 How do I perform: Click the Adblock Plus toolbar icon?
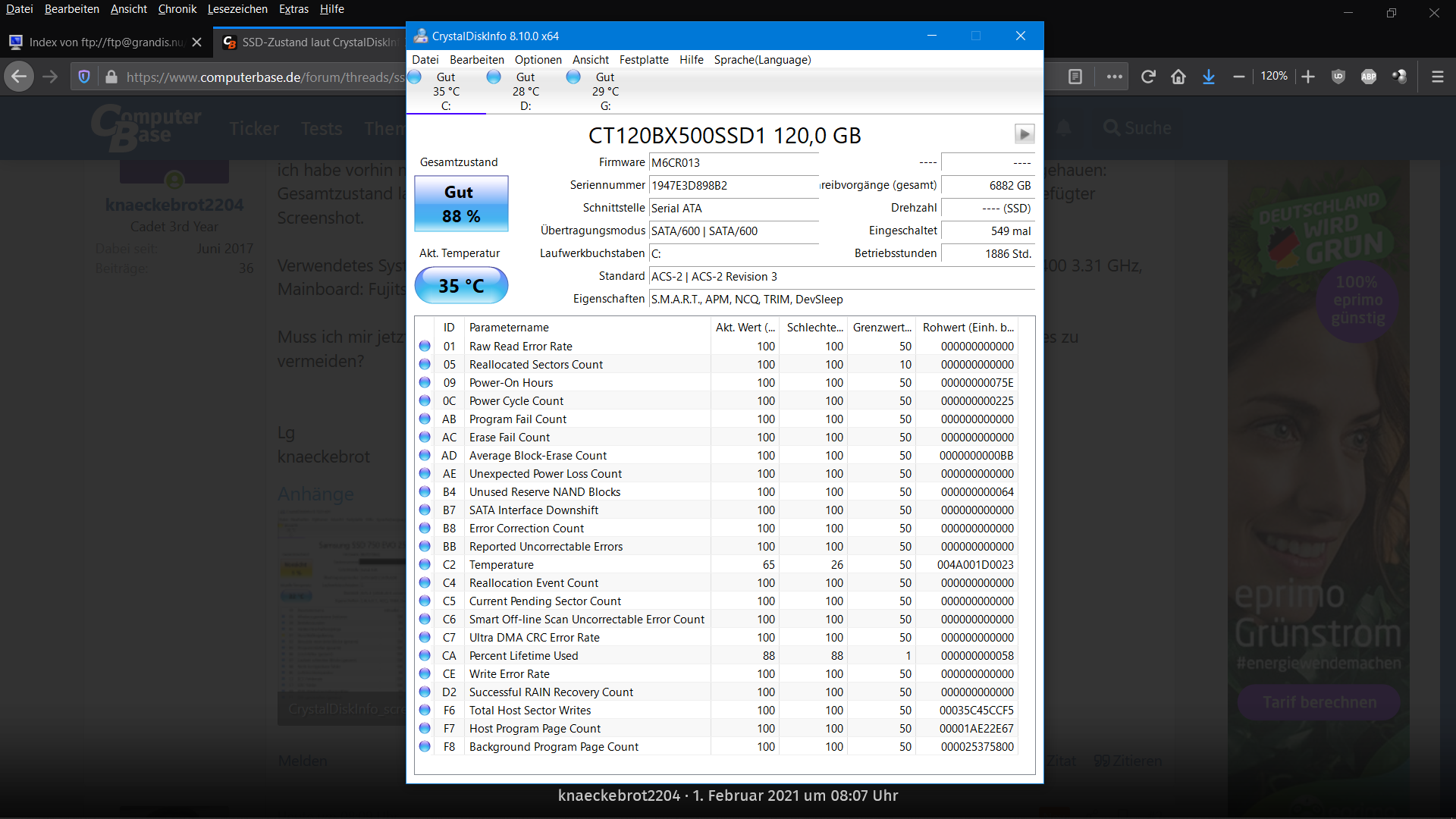coord(1369,77)
